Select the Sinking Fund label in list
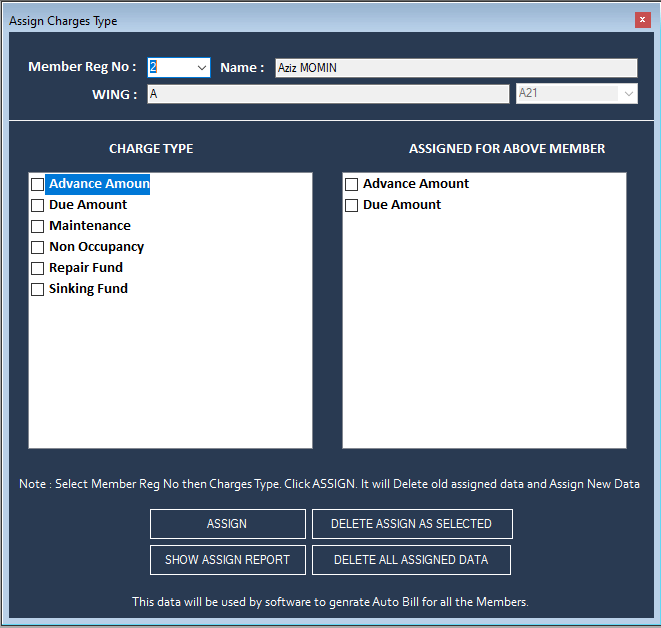The image size is (661, 628). point(88,289)
